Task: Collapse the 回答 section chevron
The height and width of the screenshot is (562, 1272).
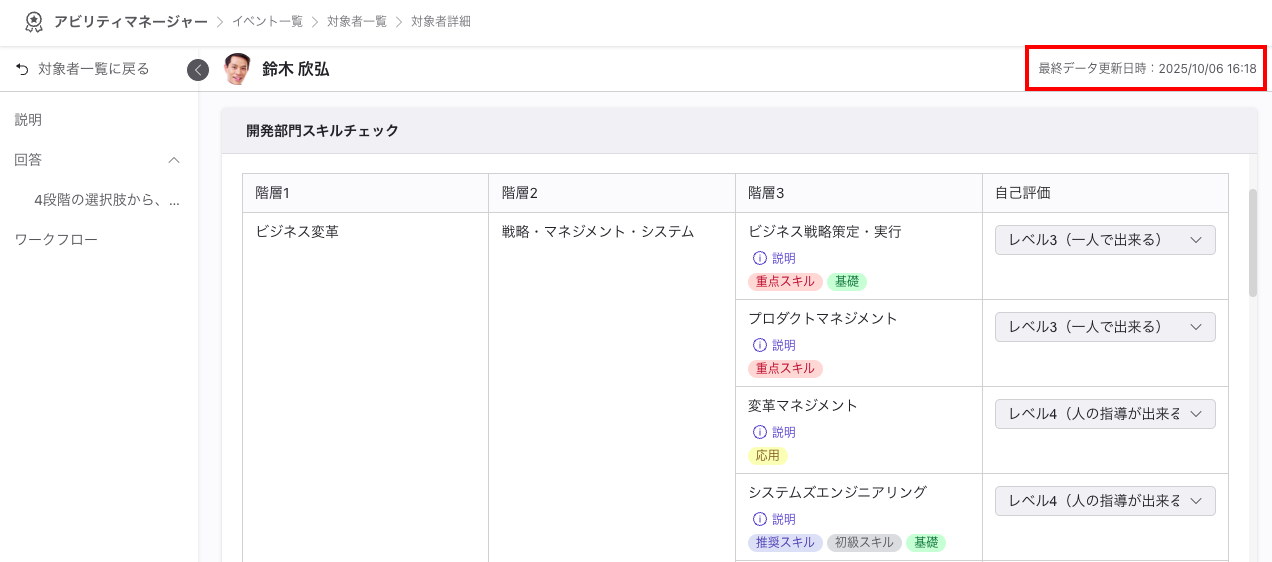Action: click(x=174, y=160)
